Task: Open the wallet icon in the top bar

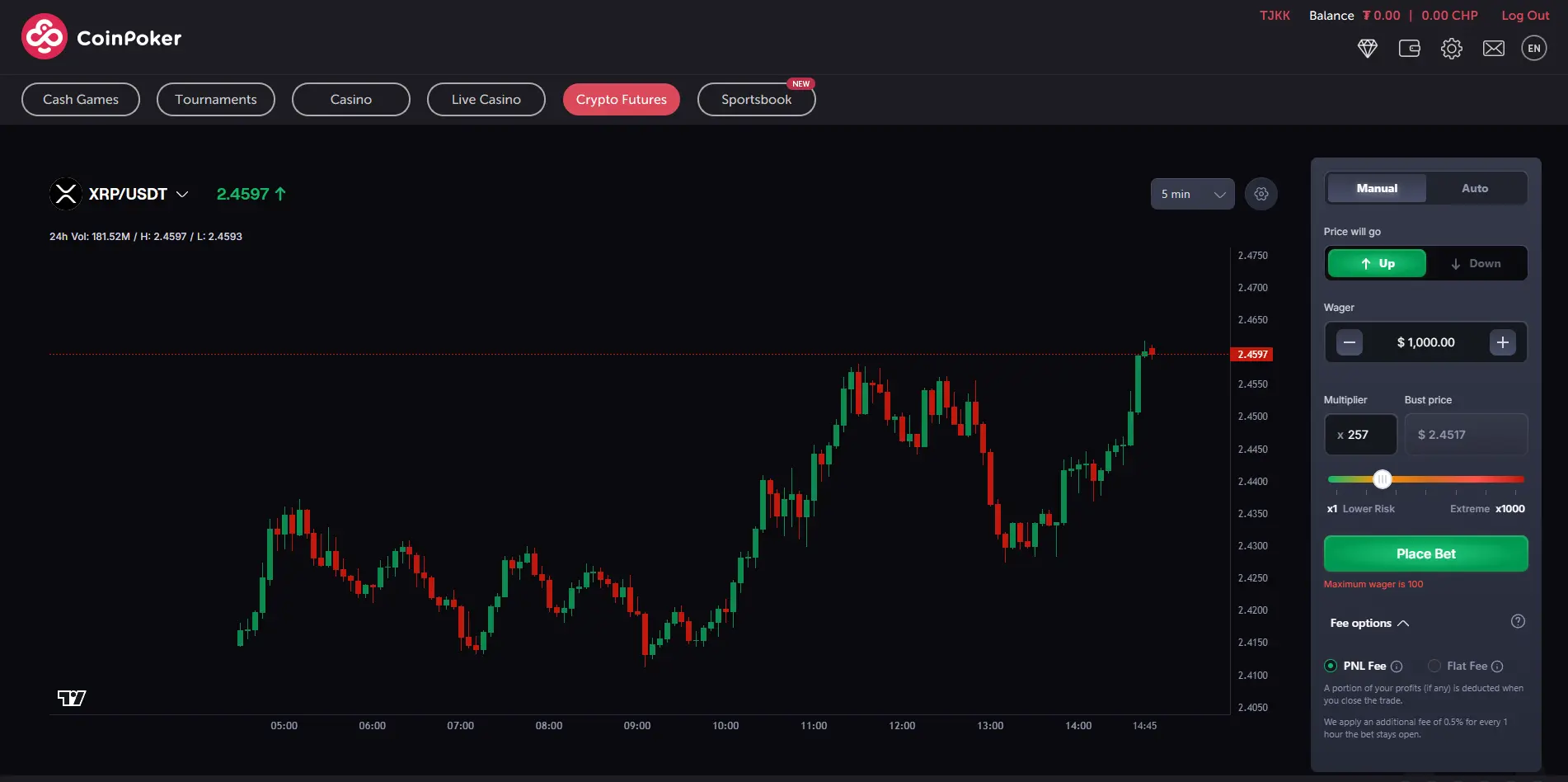Action: (x=1410, y=48)
